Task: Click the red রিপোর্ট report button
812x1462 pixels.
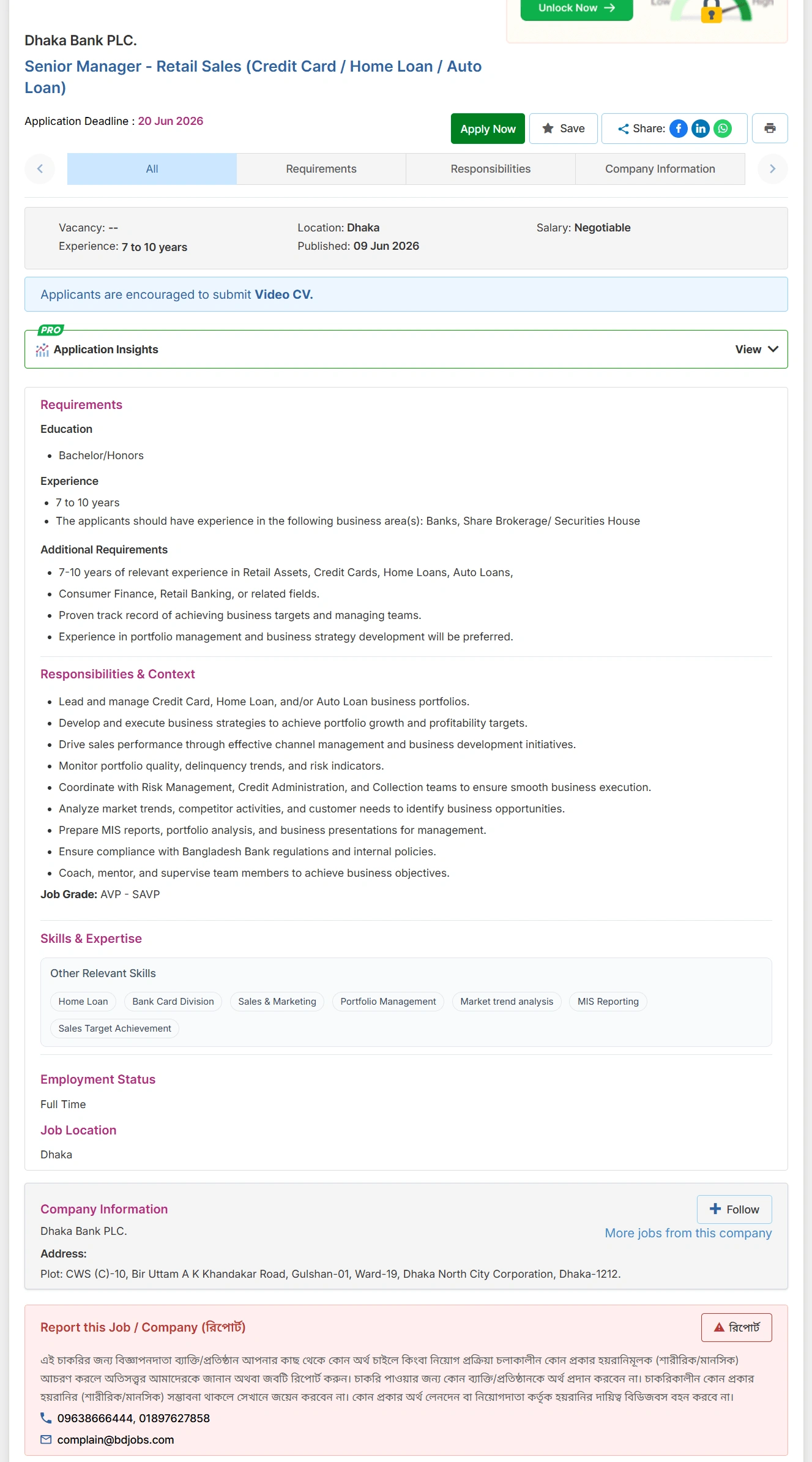Action: [x=737, y=1327]
